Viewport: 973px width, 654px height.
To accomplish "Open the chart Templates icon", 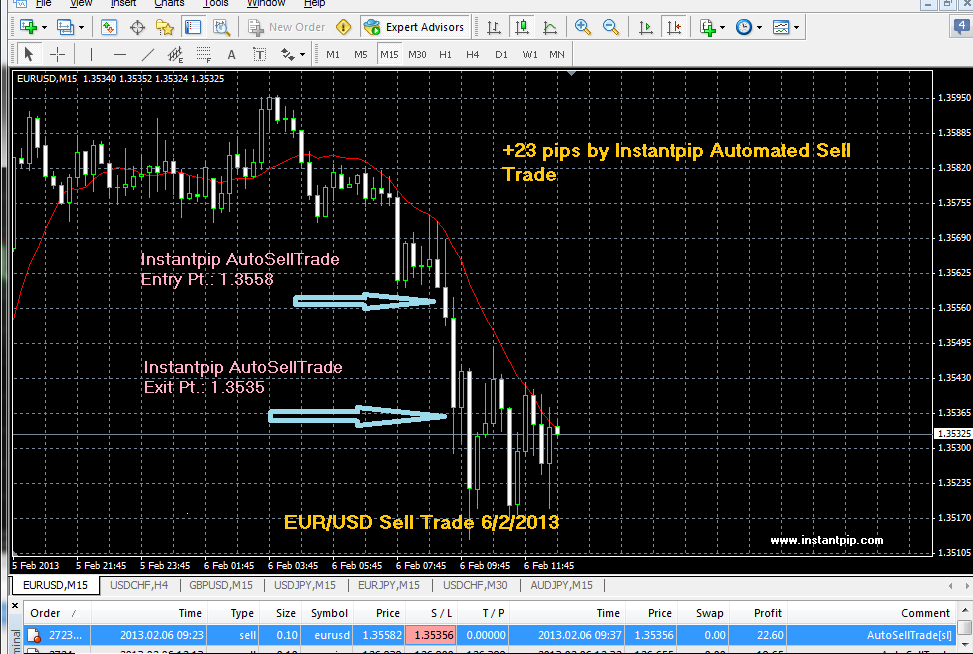I will [781, 27].
